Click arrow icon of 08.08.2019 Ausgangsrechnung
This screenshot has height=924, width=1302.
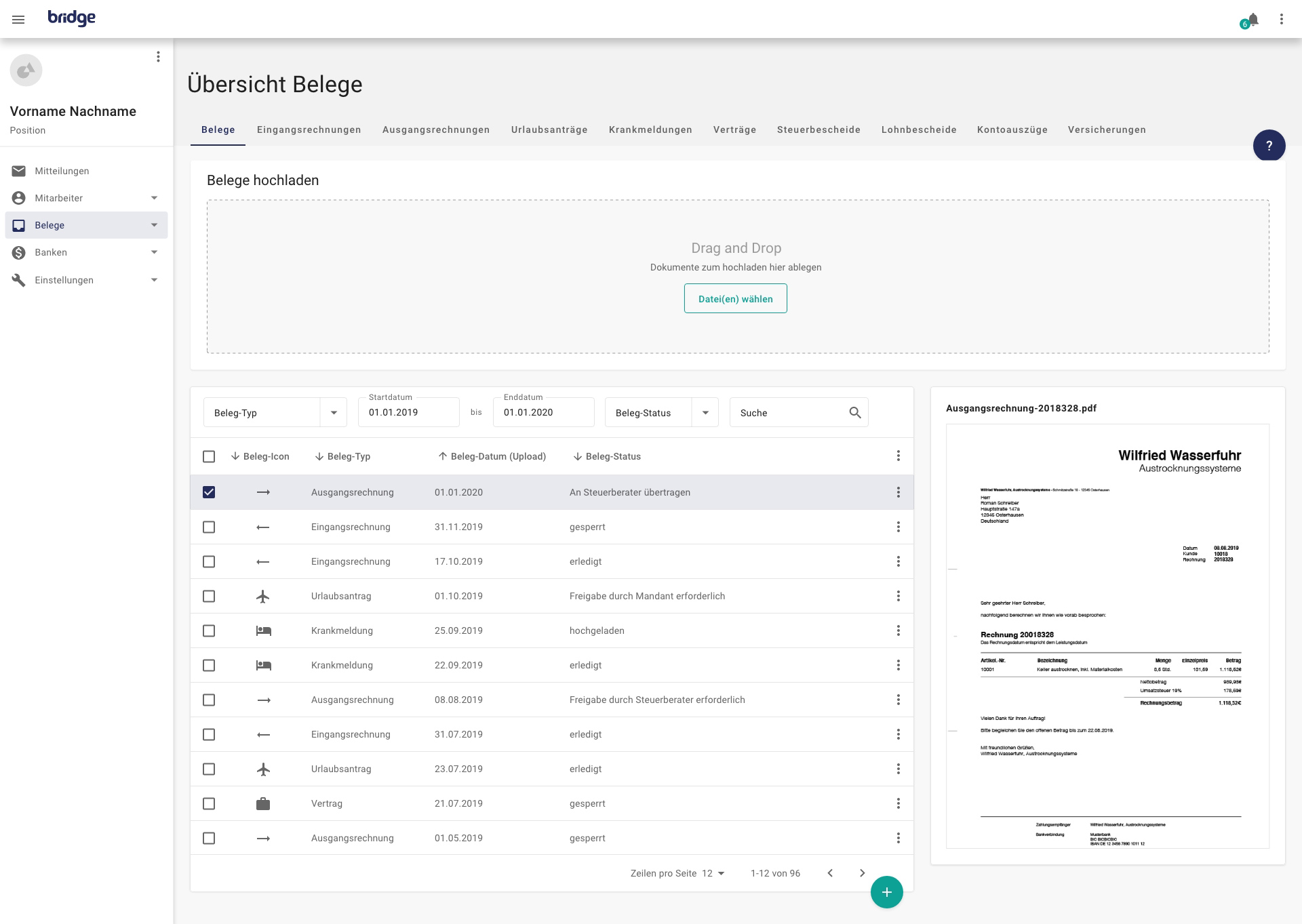(263, 700)
